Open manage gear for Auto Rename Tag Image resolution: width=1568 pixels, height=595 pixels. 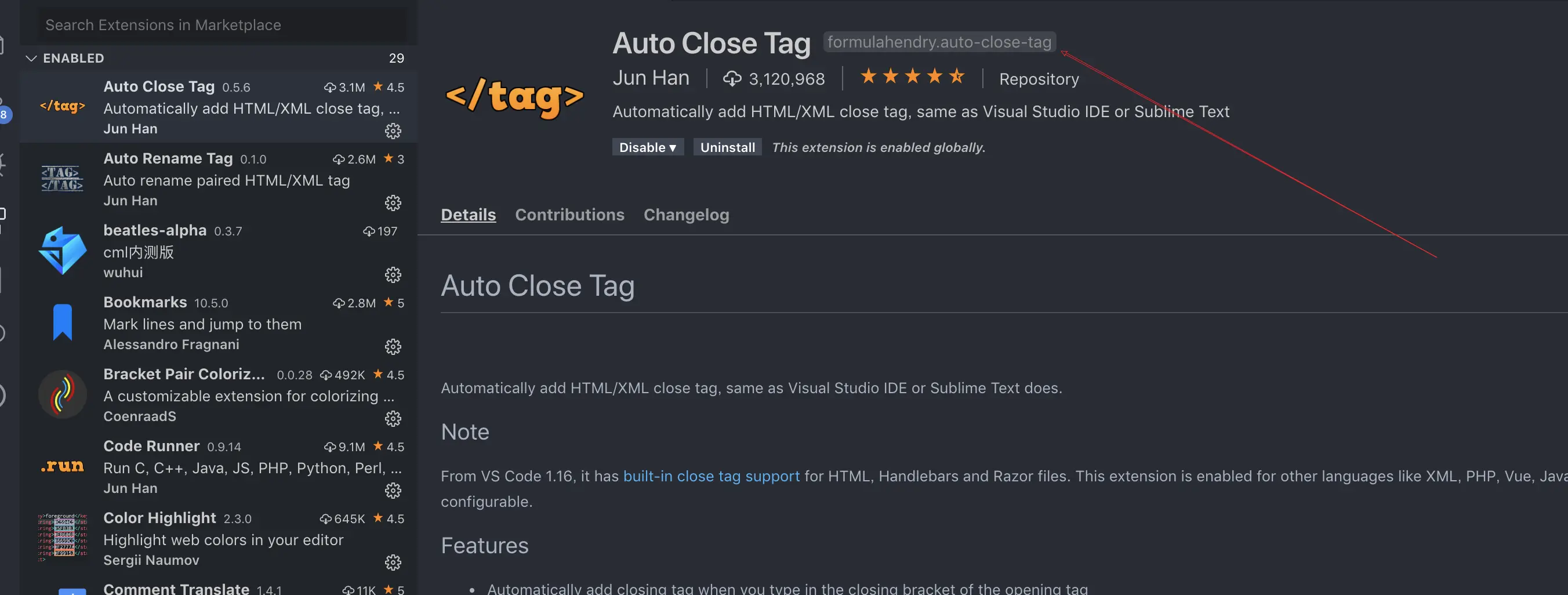393,203
